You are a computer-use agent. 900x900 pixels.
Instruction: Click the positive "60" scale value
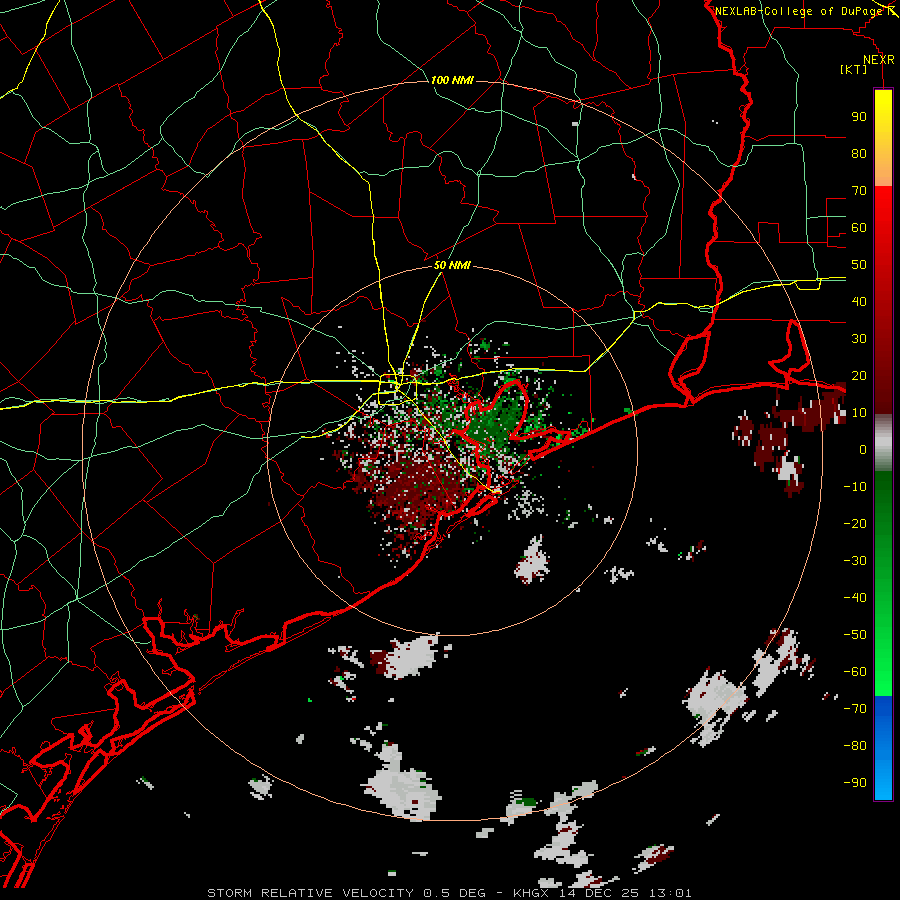point(859,227)
